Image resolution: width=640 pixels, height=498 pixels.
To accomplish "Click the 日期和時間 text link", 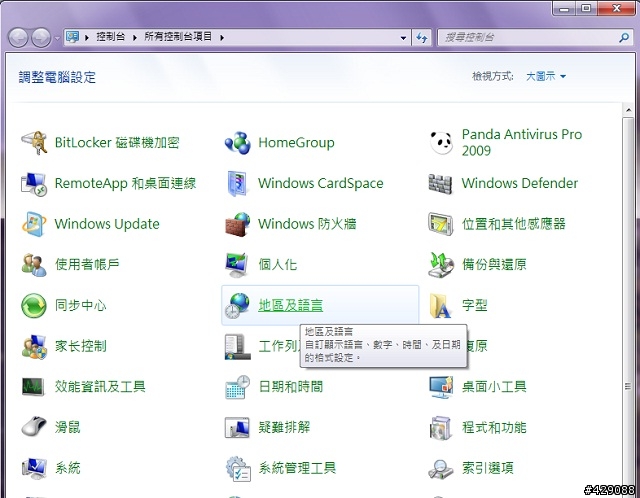I will (x=291, y=387).
